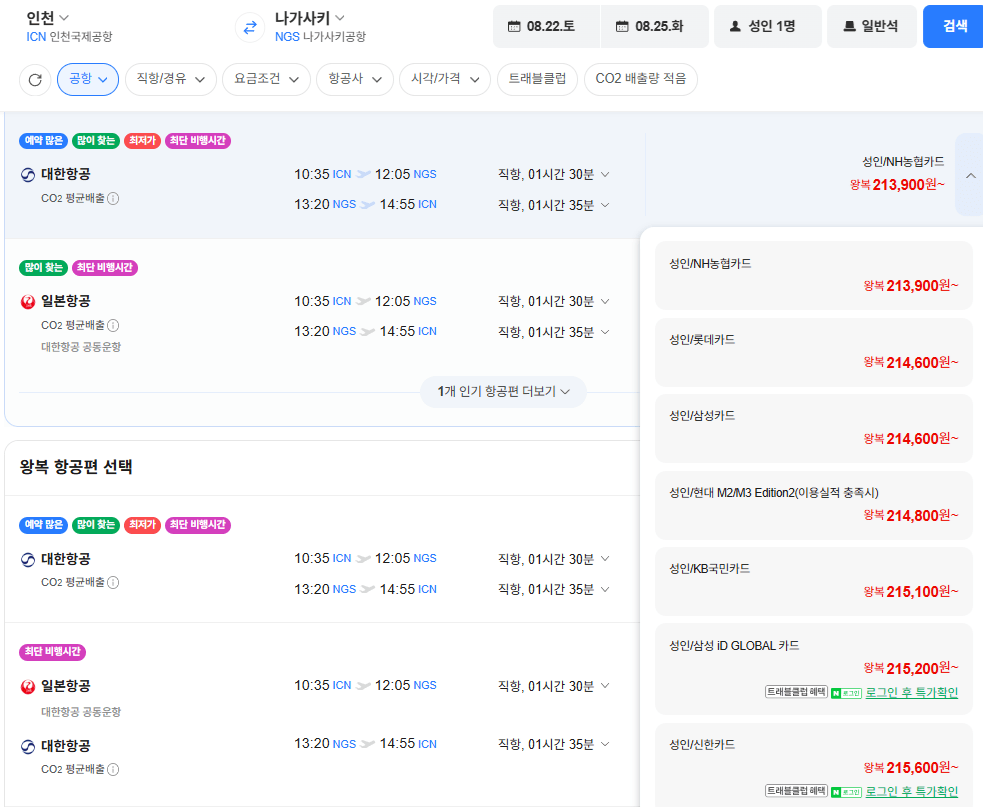Click 왕복 항공편 선택 heading
The image size is (983, 807).
pos(76,467)
